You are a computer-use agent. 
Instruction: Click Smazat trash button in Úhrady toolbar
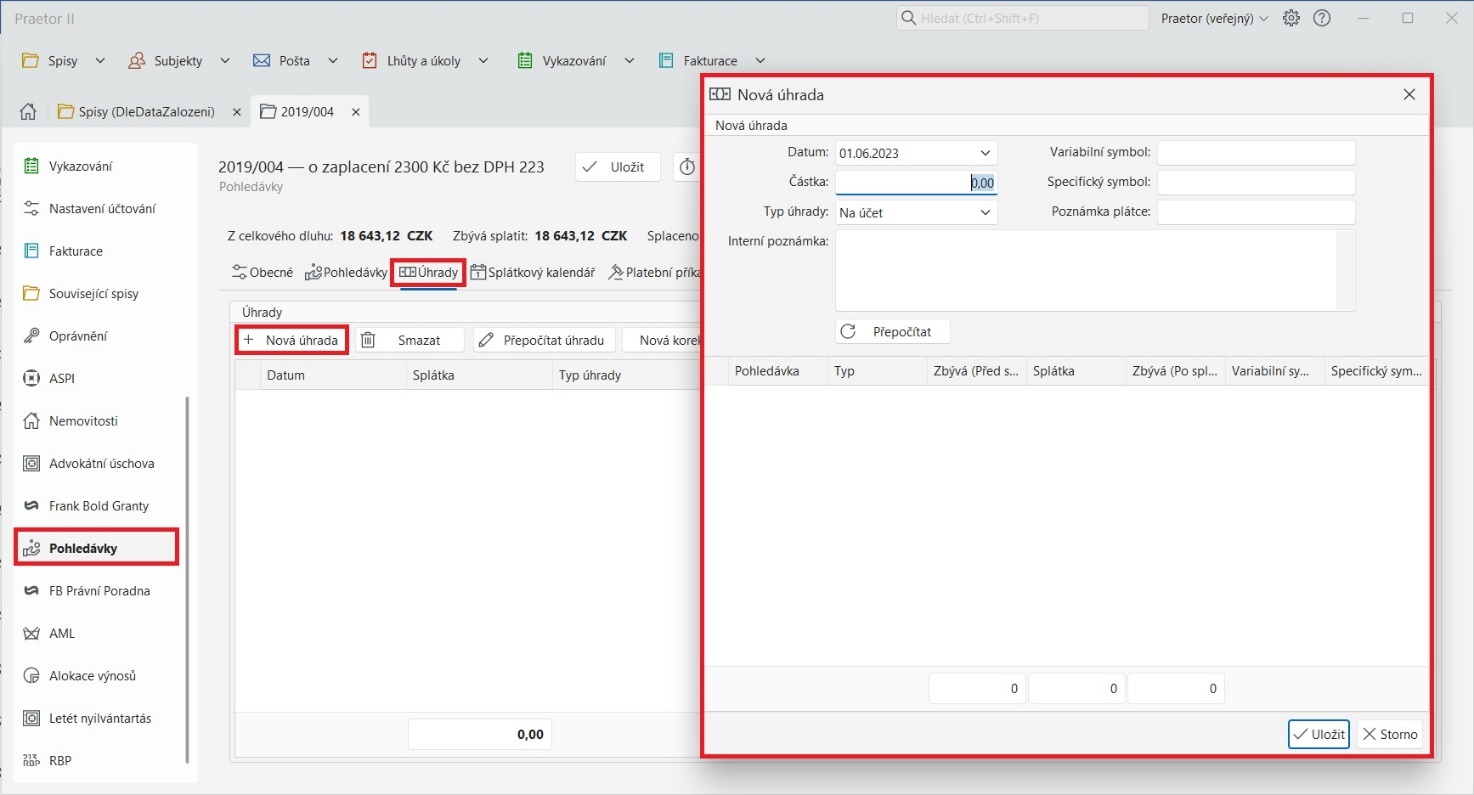pyautogui.click(x=410, y=340)
